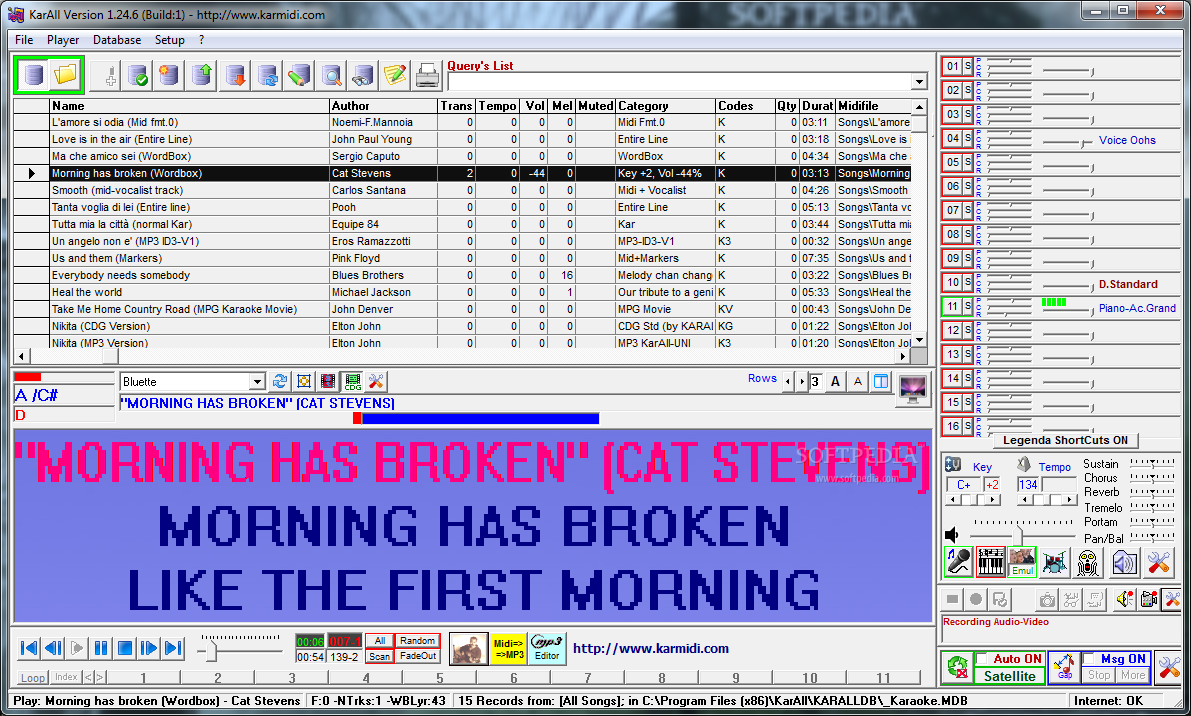Viewport: 1191px width, 716px height.
Task: Click the Legenda ShortCuts ON button
Action: pyautogui.click(x=1065, y=440)
